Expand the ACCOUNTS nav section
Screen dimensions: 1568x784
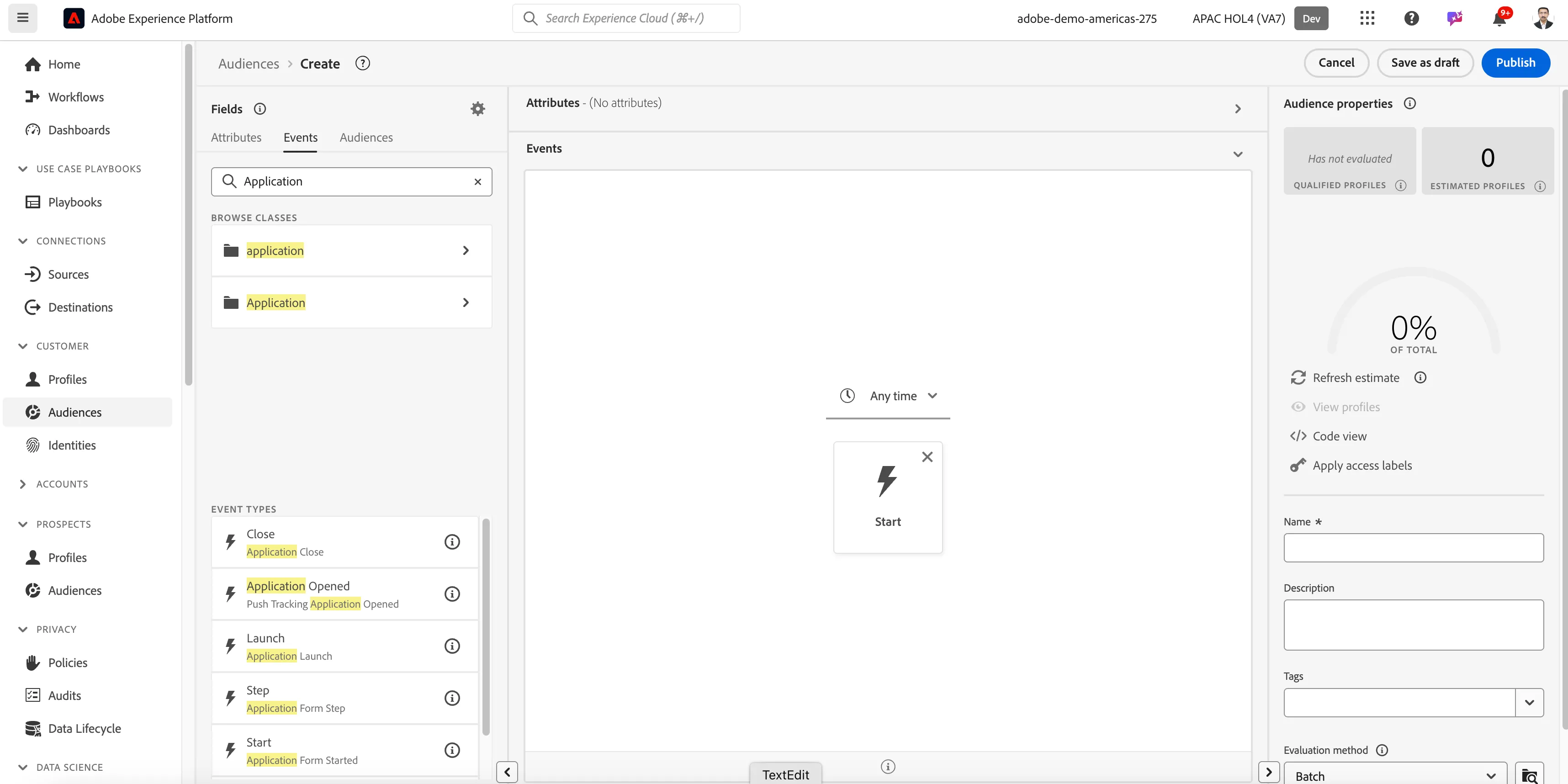[x=23, y=484]
